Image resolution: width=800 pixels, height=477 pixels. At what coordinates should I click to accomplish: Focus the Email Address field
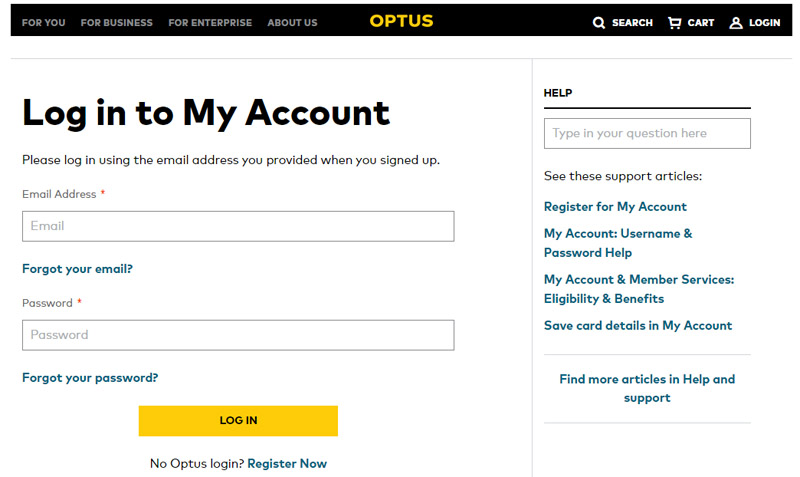[238, 226]
